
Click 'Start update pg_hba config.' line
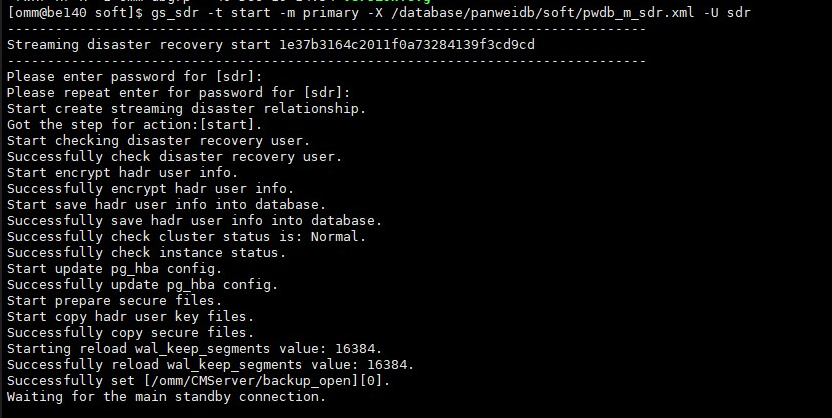coord(115,268)
